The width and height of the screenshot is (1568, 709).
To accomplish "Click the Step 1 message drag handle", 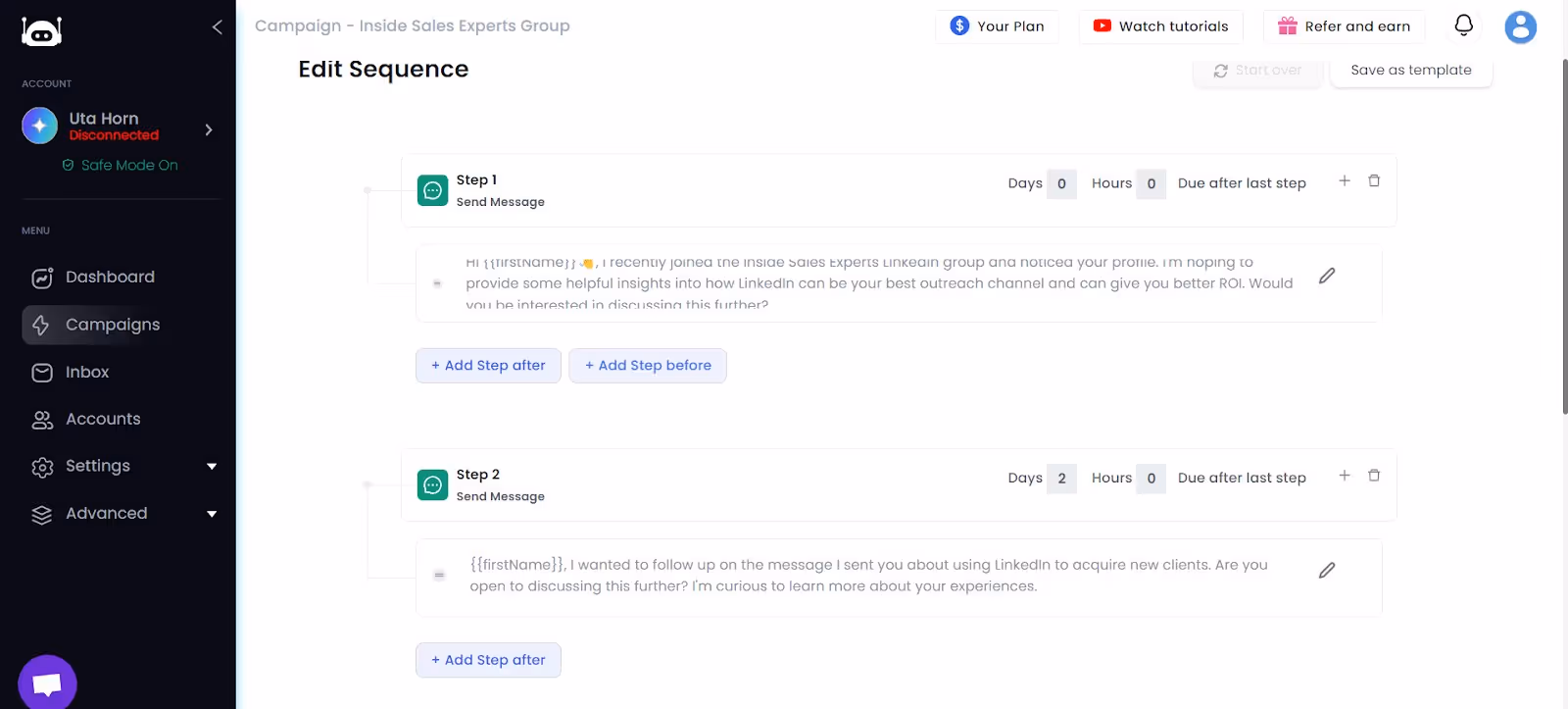I will (437, 283).
